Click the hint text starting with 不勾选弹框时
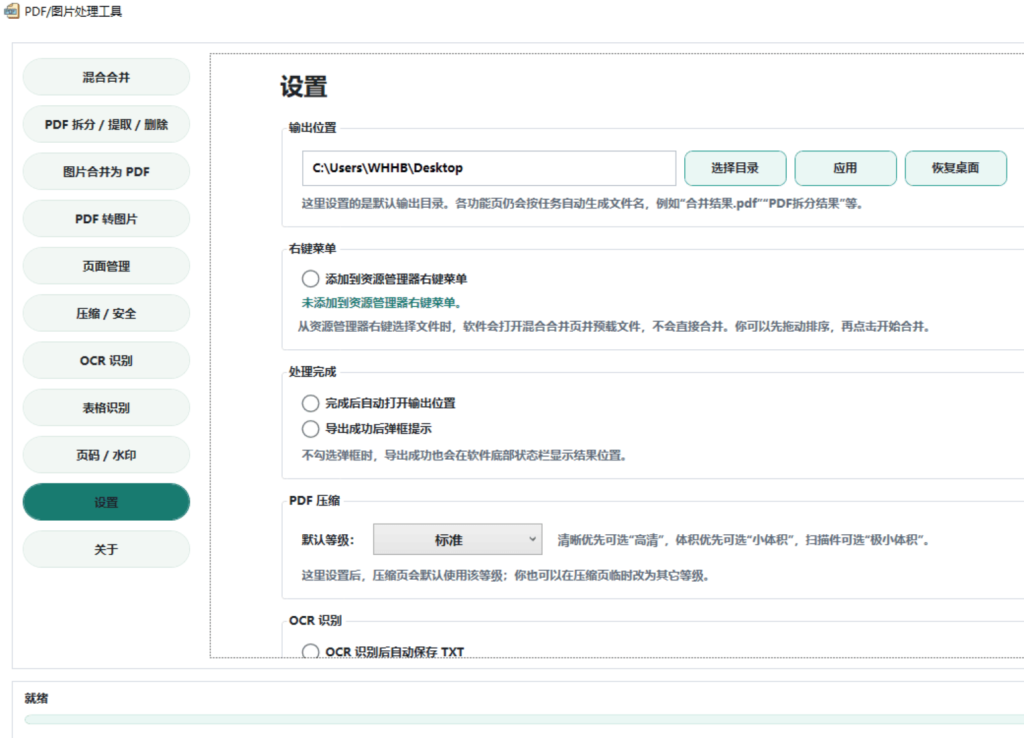1024x738 pixels. pos(464,455)
